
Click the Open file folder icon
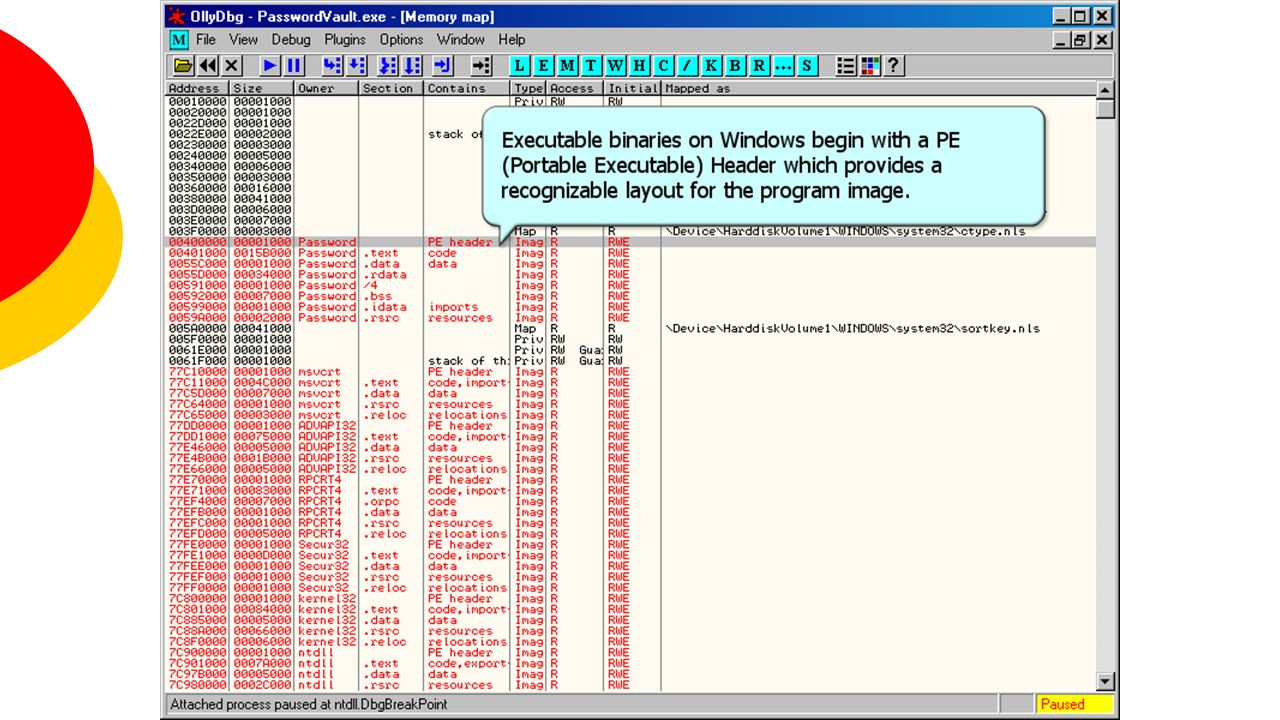pos(183,66)
